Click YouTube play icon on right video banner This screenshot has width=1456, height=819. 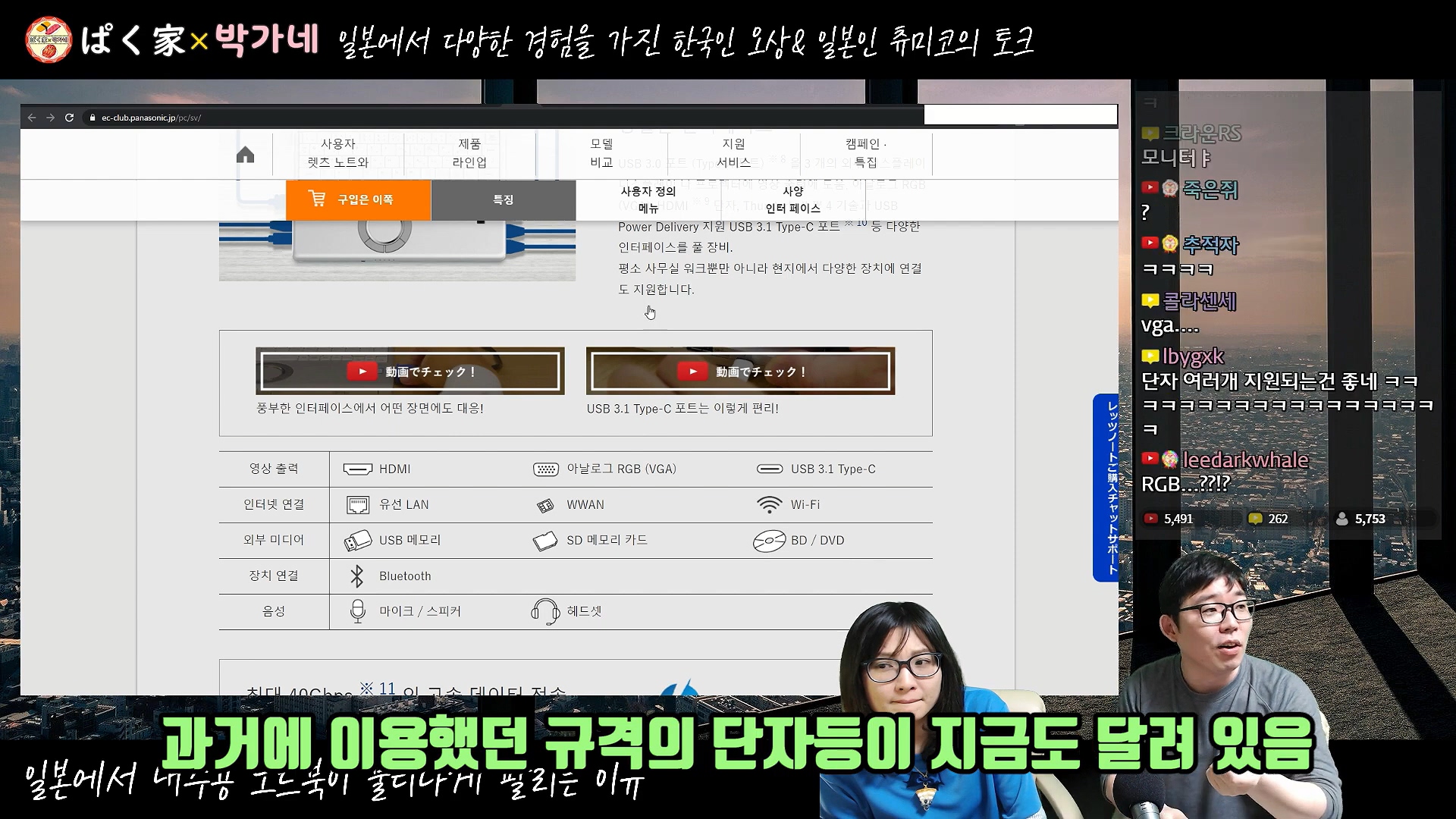[692, 371]
